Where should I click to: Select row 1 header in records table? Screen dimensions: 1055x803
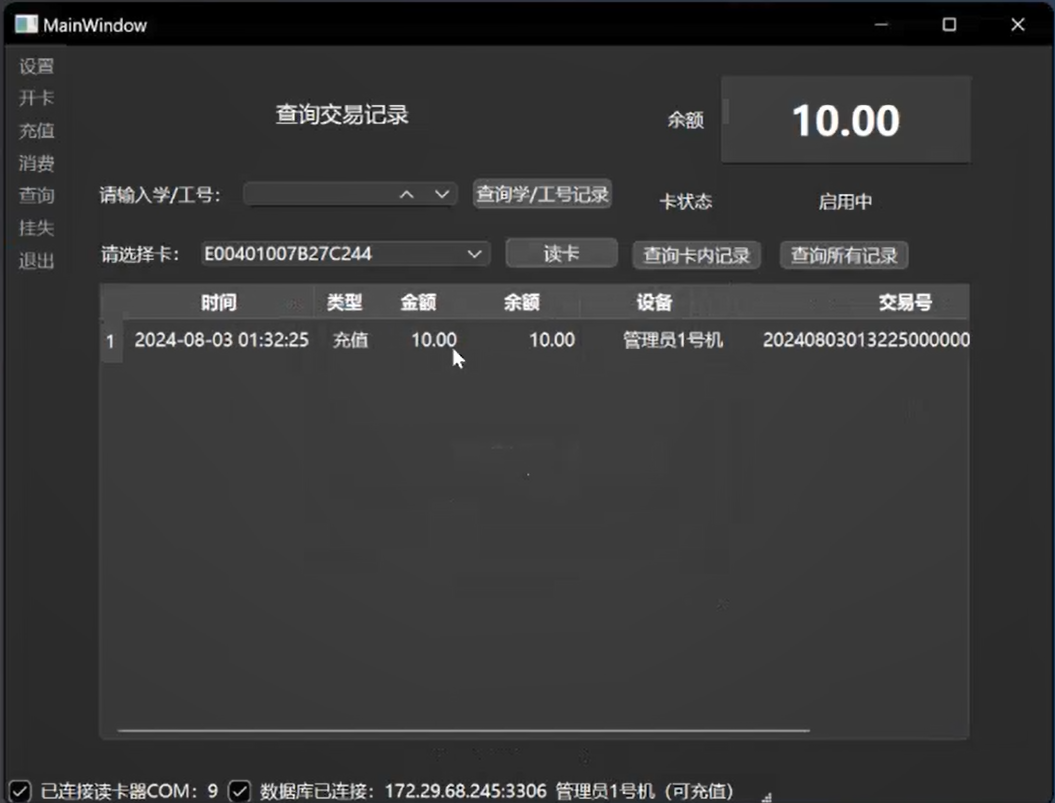point(110,341)
